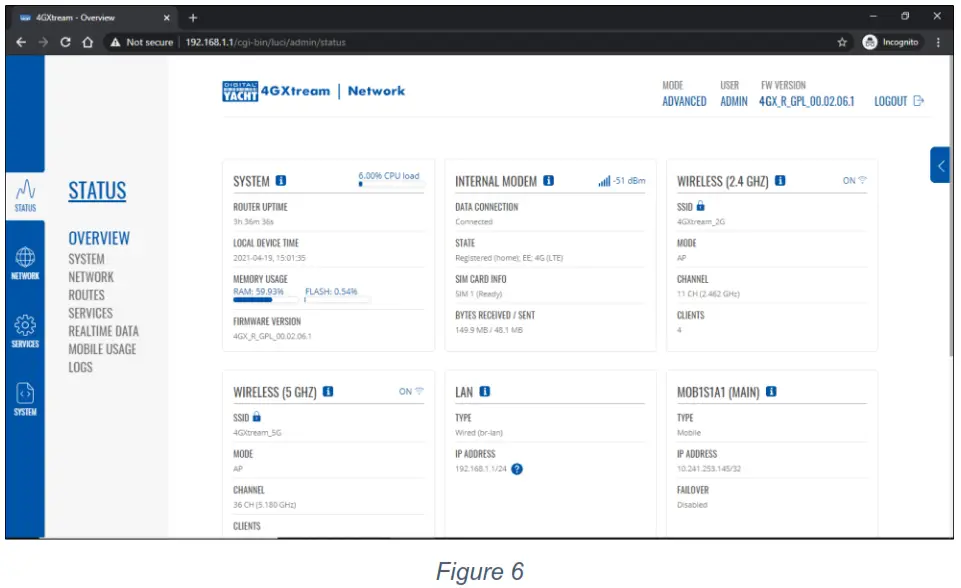The height and width of the screenshot is (588, 961).
Task: Open the System sidebar file icon
Action: point(25,392)
